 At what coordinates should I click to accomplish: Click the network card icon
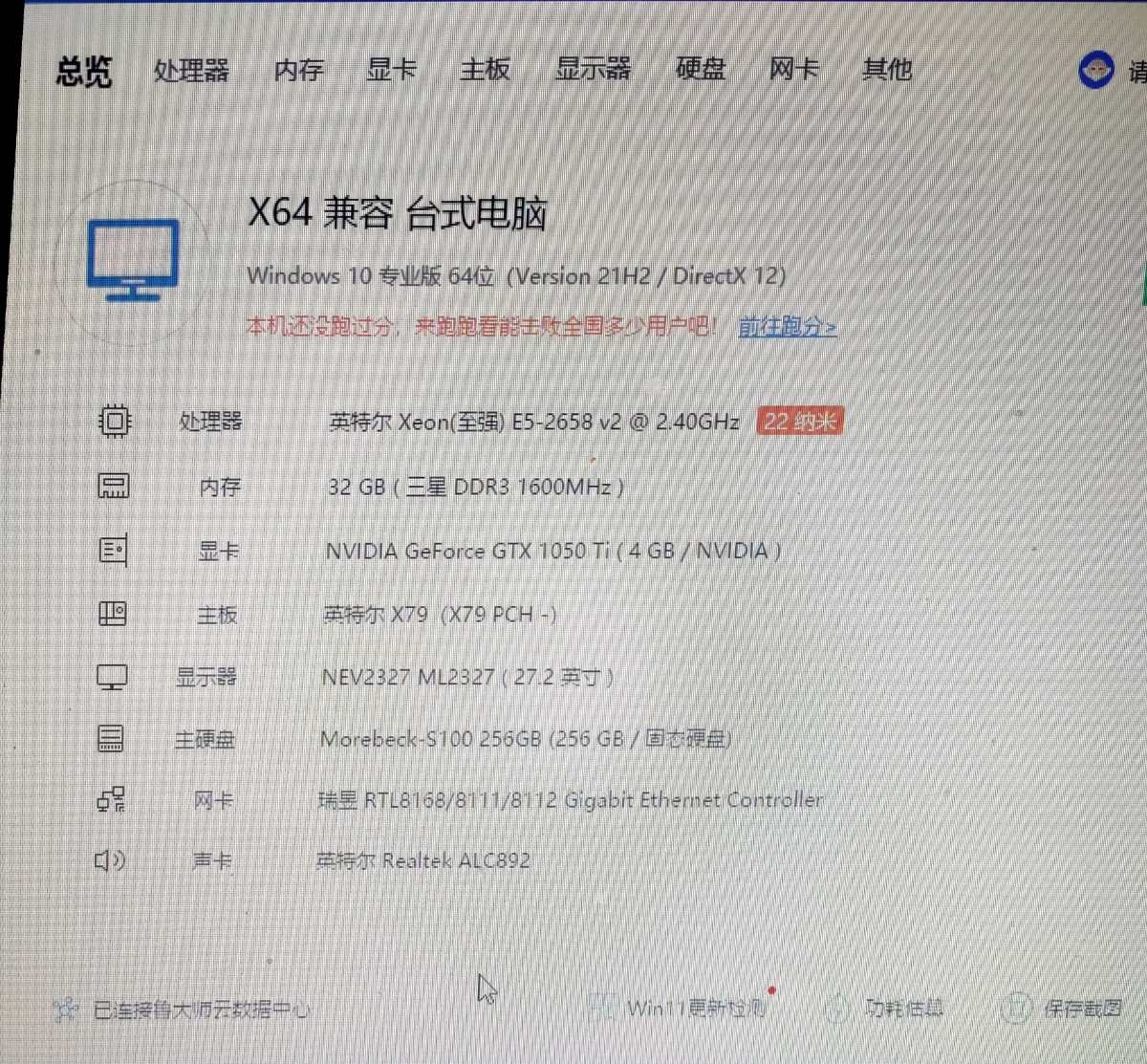coord(111,799)
